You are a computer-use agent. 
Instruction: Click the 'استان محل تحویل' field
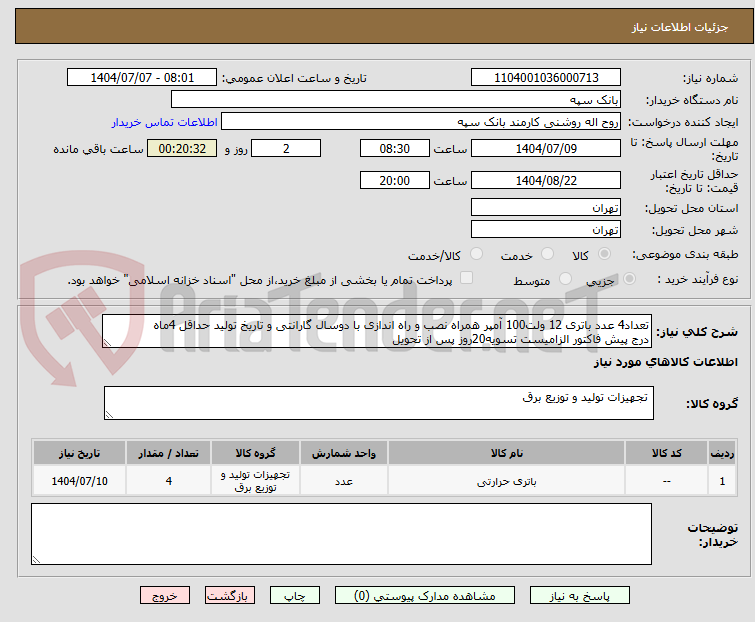(545, 208)
